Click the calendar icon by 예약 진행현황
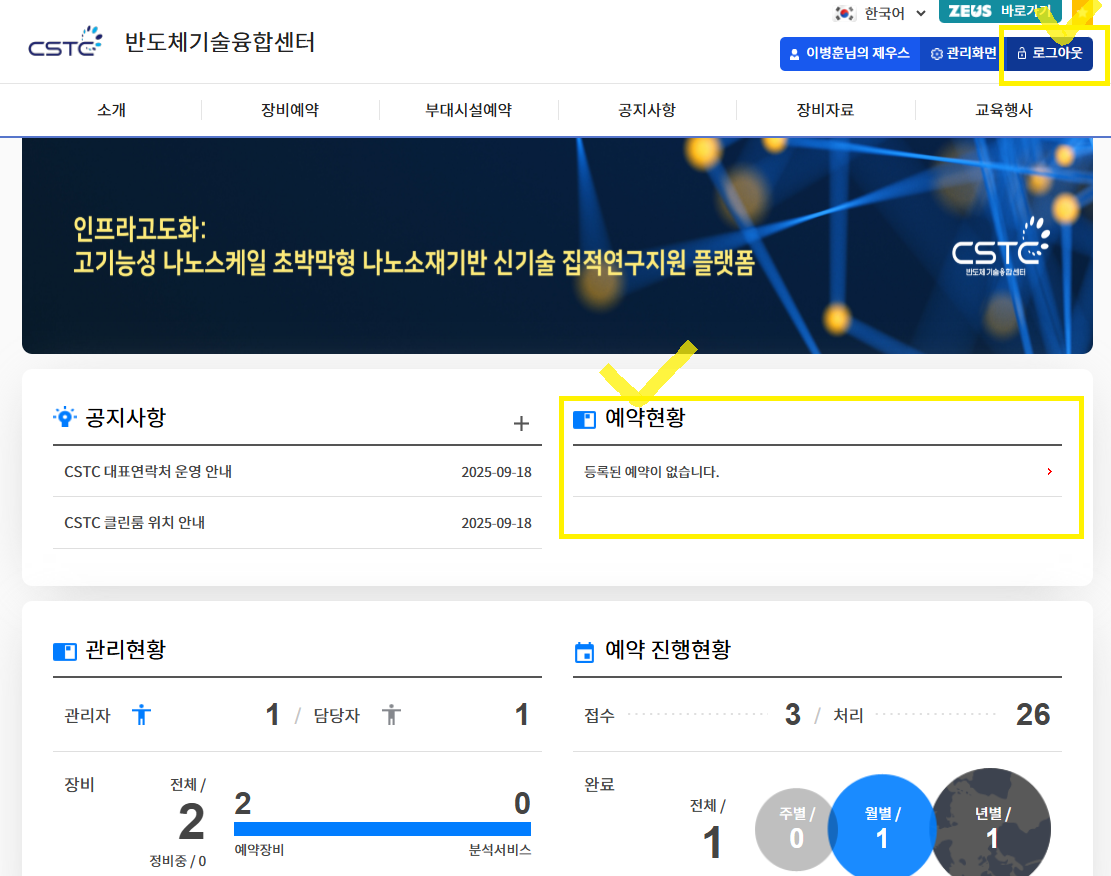The image size is (1111, 876). (585, 652)
